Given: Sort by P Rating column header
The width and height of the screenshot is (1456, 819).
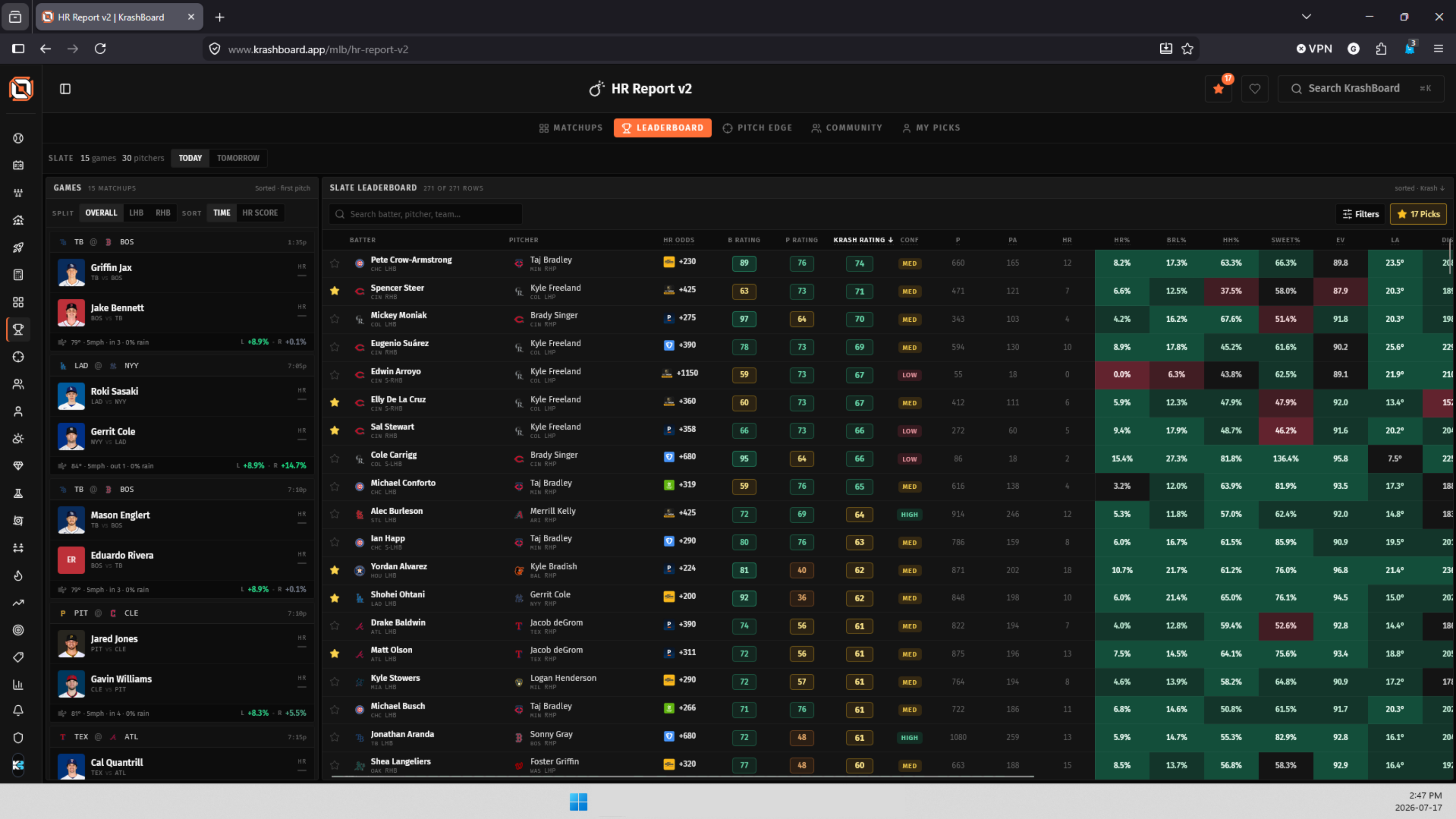Looking at the screenshot, I should click(801, 240).
